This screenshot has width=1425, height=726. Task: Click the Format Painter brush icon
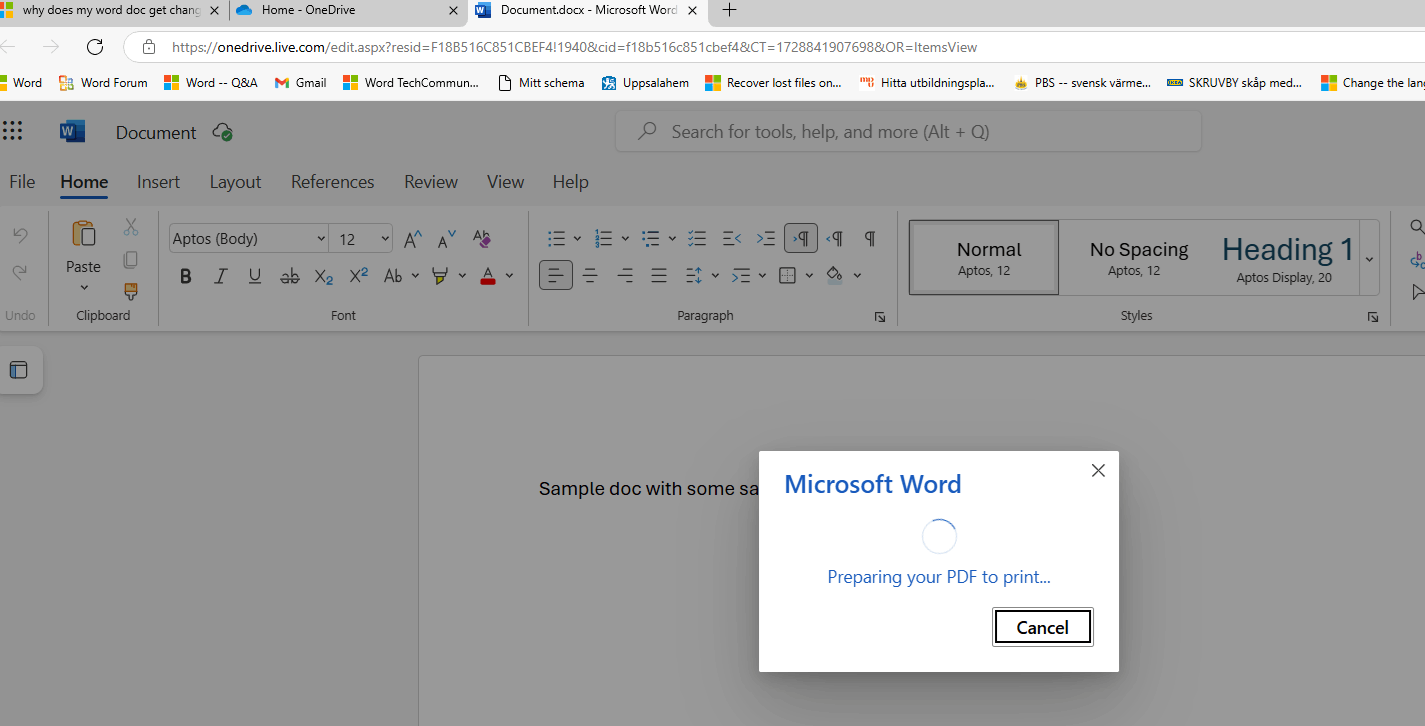click(131, 292)
